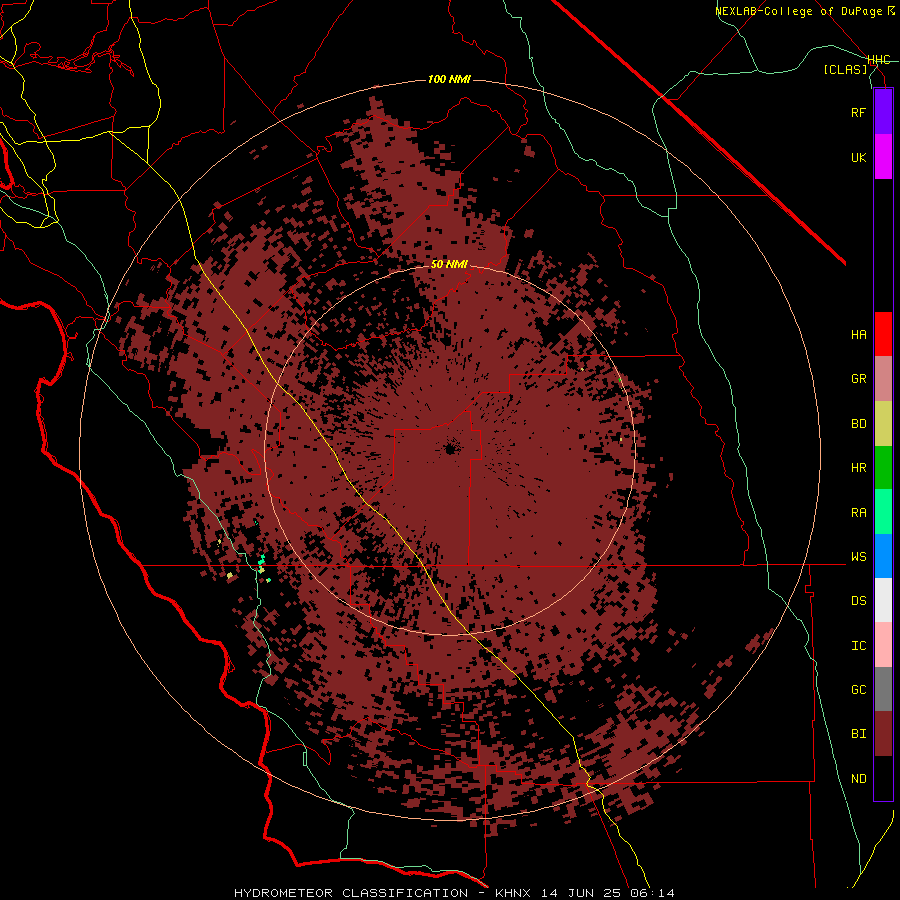The image size is (900, 900).
Task: Select the "RA" legend label
Action: click(x=858, y=513)
